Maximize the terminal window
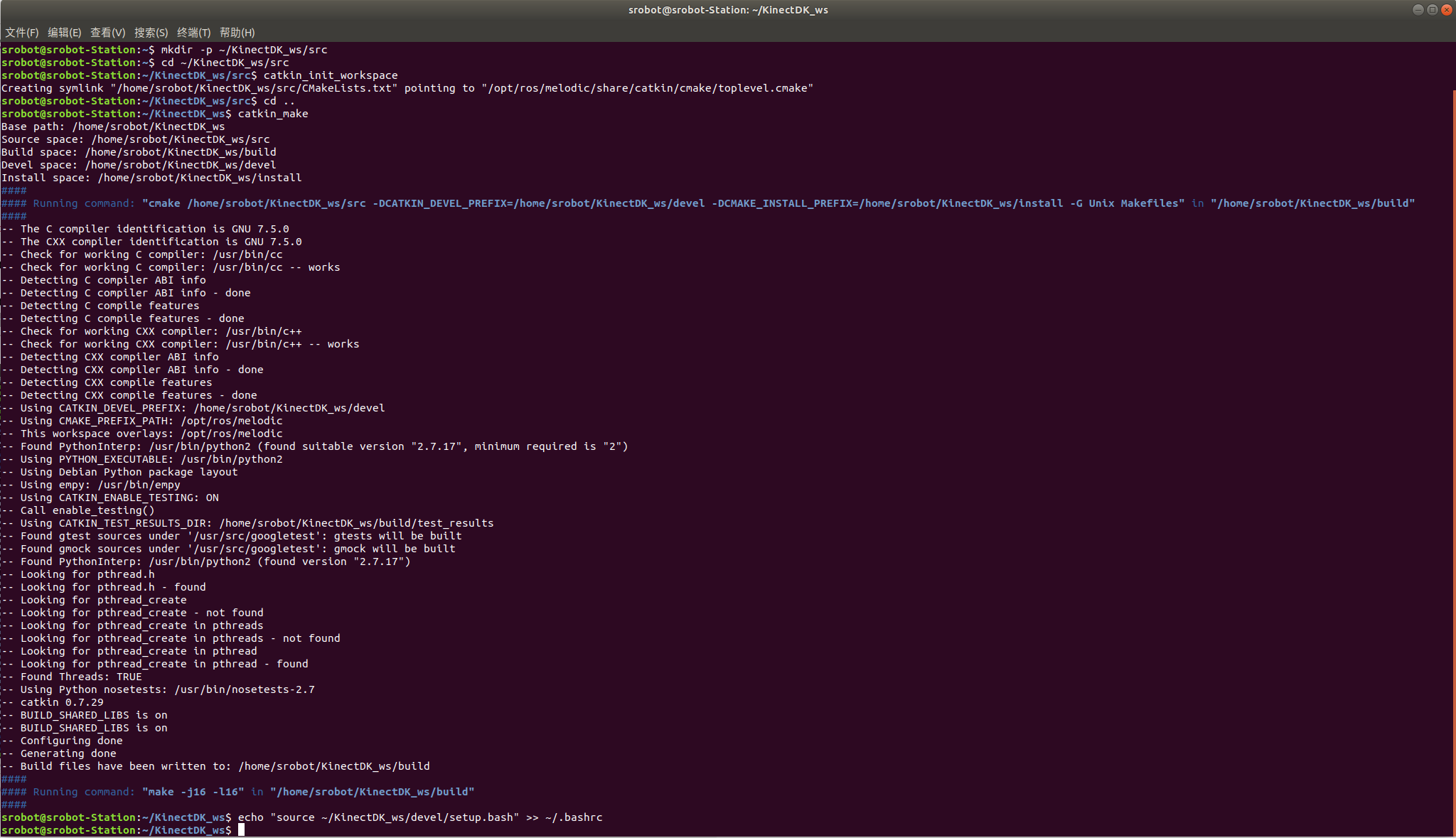This screenshot has height=838, width=1456. (x=1432, y=10)
